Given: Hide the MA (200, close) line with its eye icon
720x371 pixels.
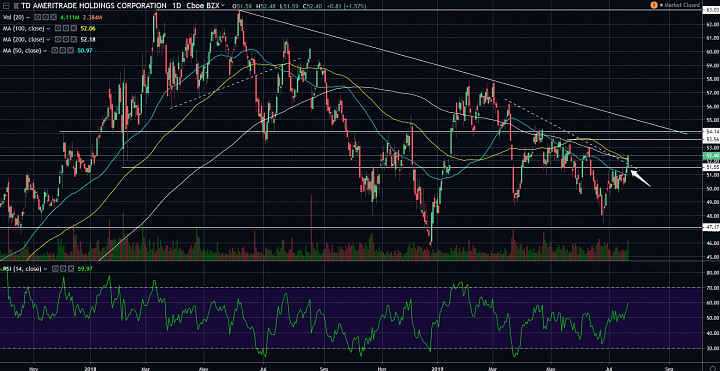Looking at the screenshot, I should (58, 39).
